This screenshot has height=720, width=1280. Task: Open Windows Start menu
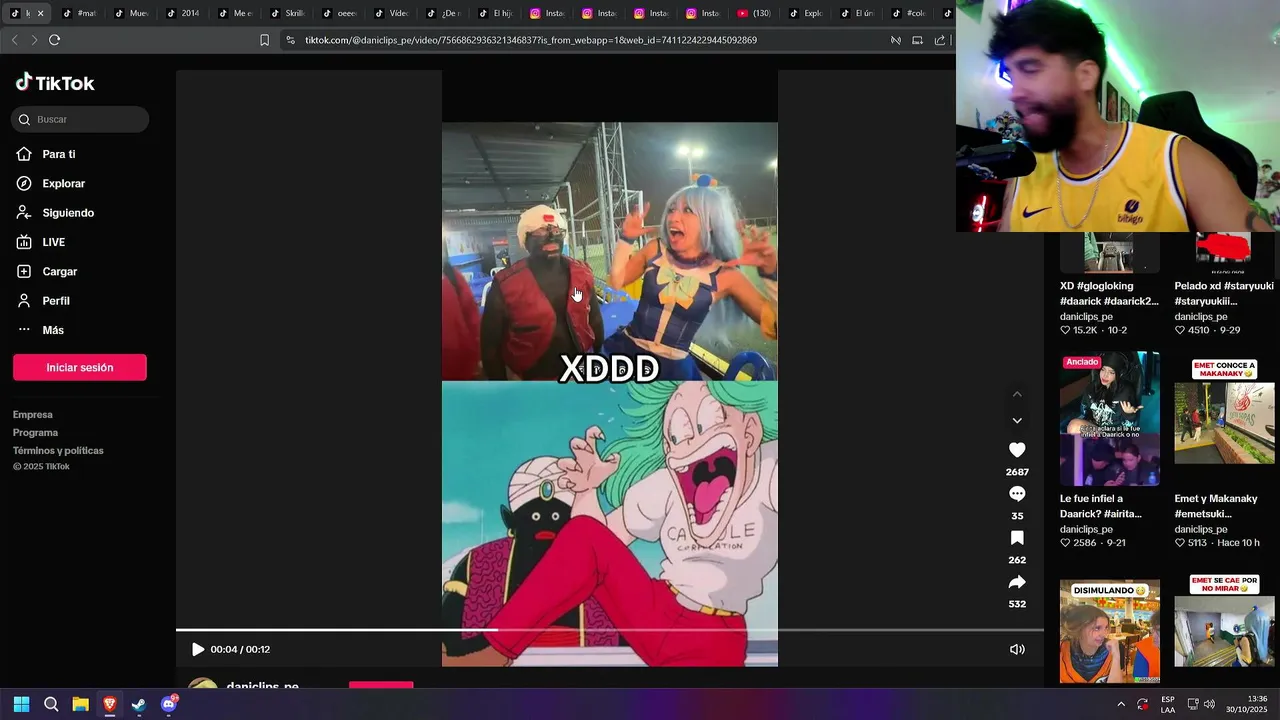point(21,704)
